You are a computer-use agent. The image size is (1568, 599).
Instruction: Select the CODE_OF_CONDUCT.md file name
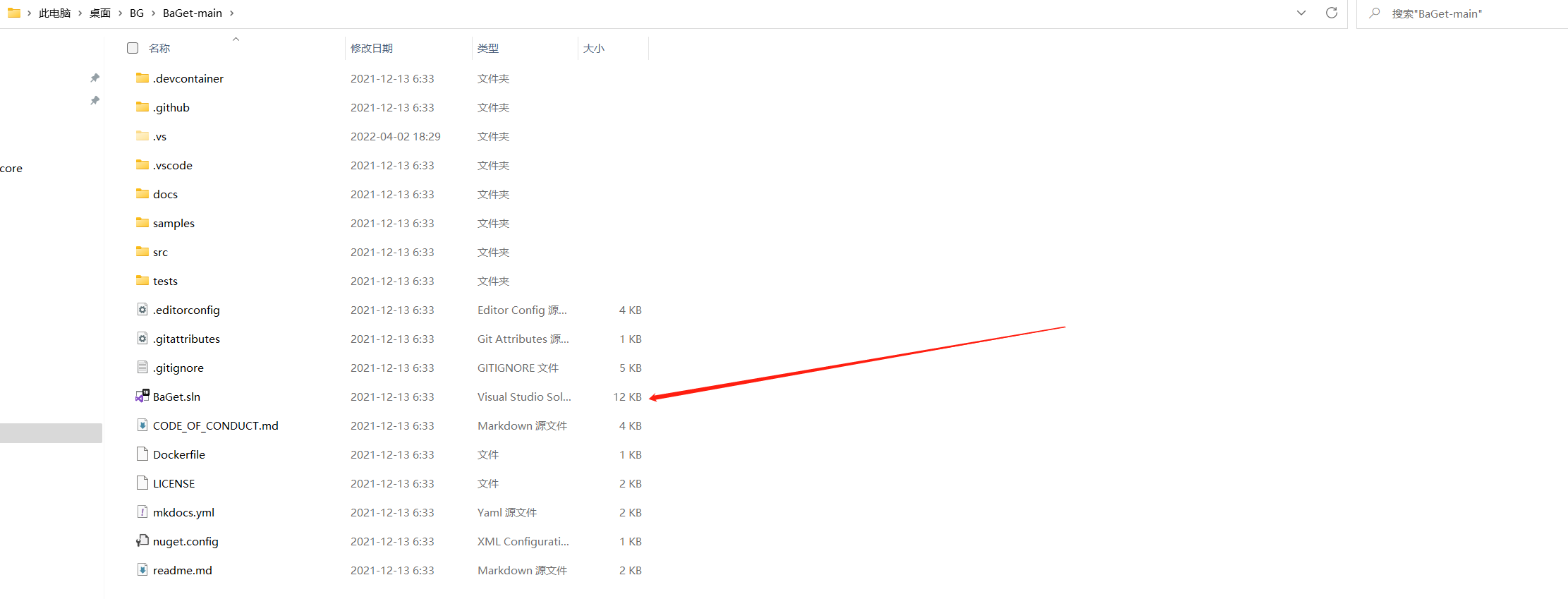[216, 425]
